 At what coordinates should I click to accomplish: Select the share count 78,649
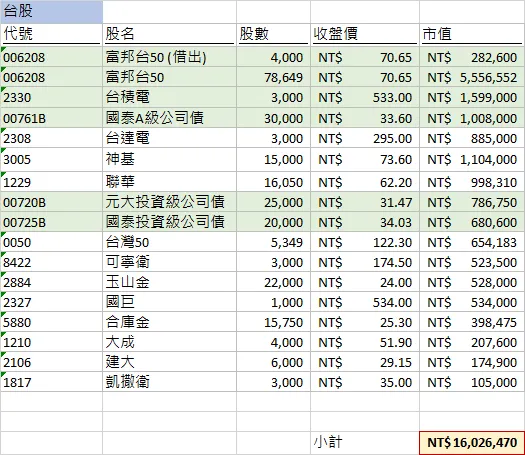point(273,77)
